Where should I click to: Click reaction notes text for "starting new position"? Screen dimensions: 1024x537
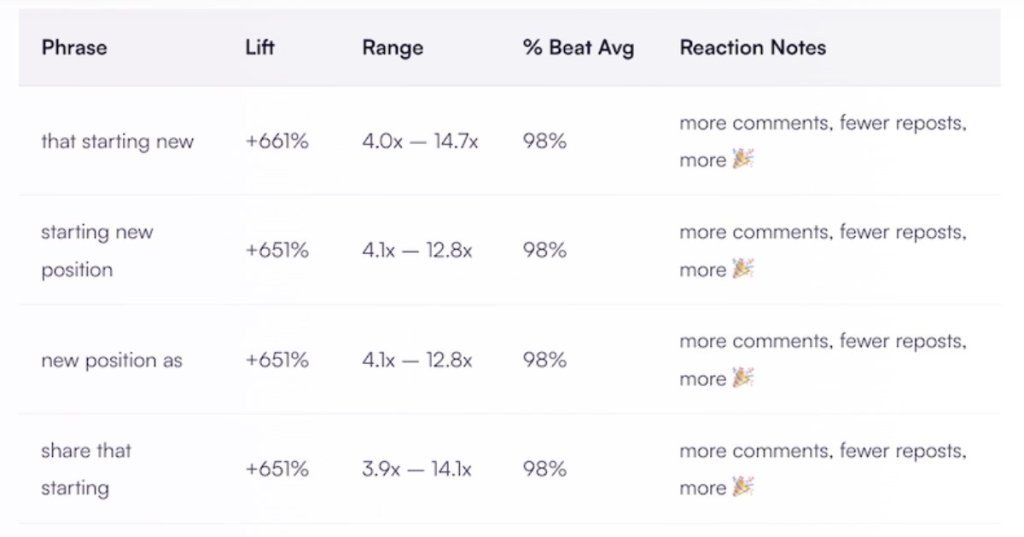point(822,233)
